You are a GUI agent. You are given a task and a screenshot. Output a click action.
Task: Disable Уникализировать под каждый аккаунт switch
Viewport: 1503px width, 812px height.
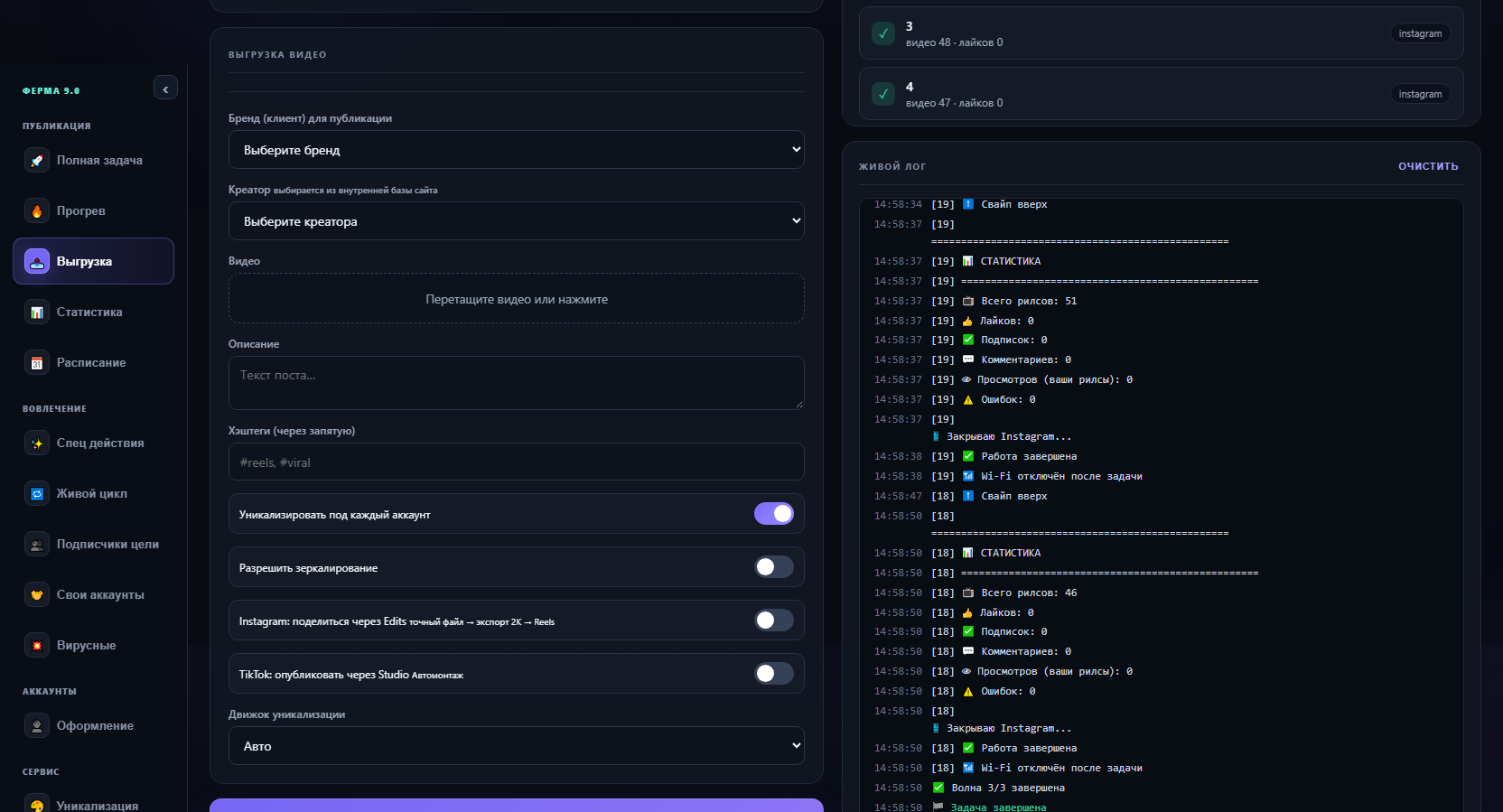pyautogui.click(x=774, y=514)
